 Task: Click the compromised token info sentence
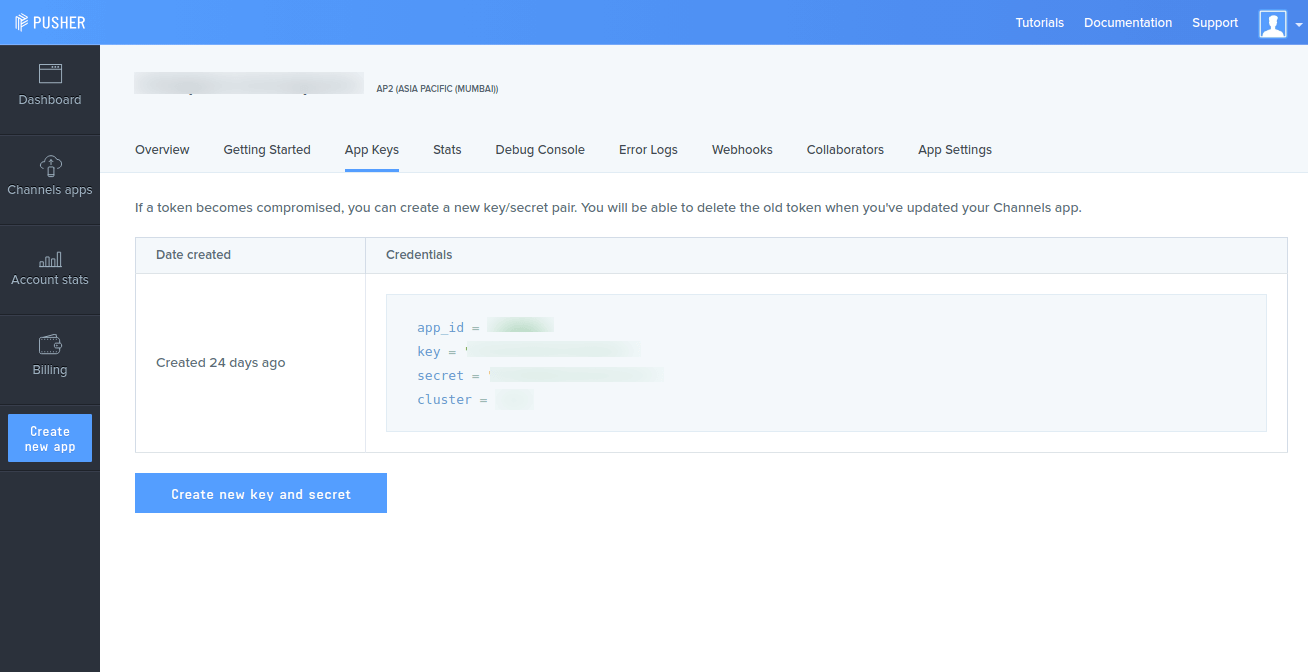click(x=608, y=208)
